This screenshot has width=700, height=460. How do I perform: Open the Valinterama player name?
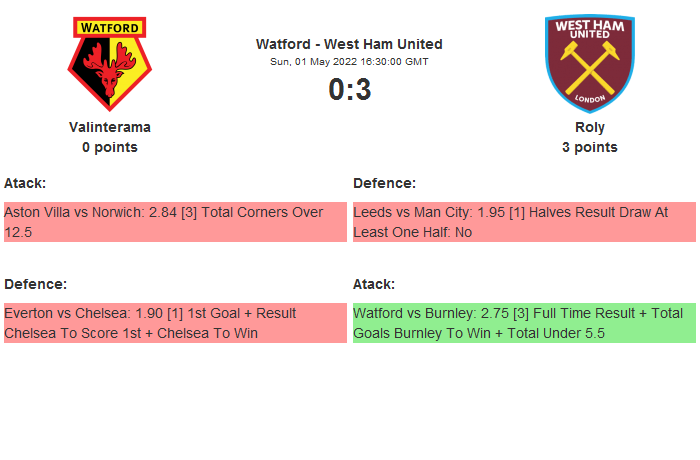110,127
